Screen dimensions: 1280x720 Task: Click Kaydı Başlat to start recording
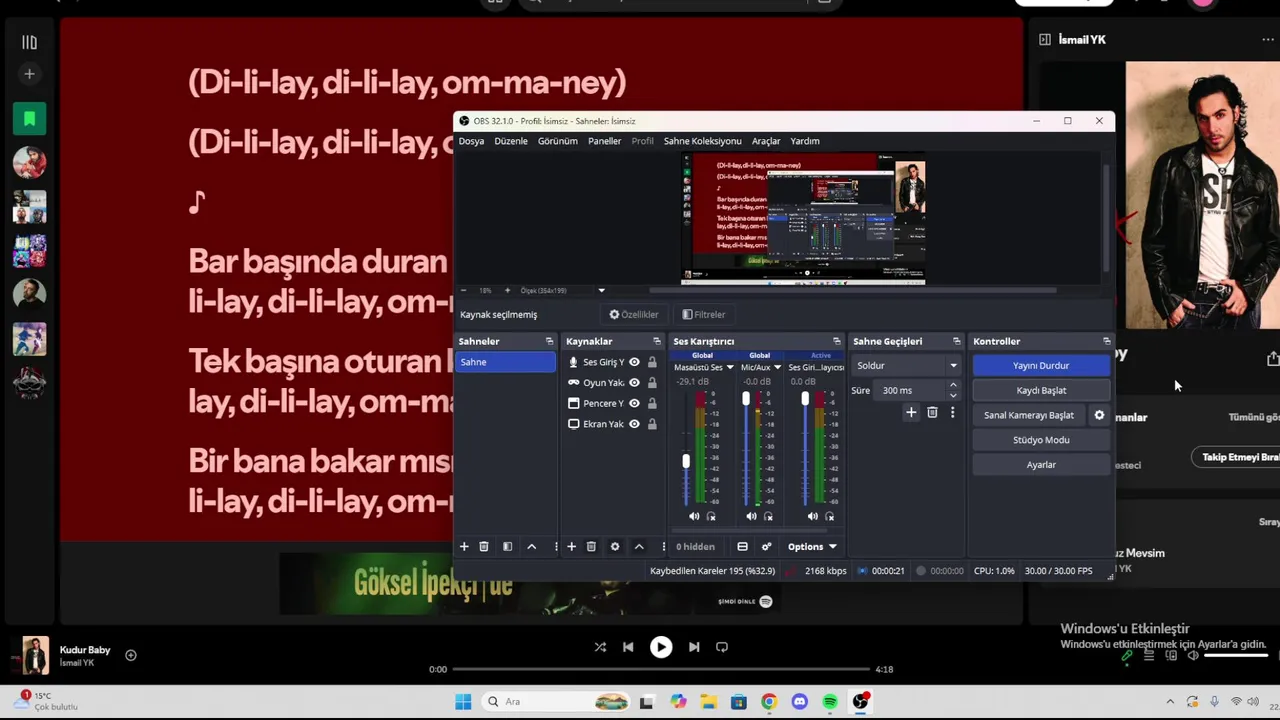point(1041,390)
